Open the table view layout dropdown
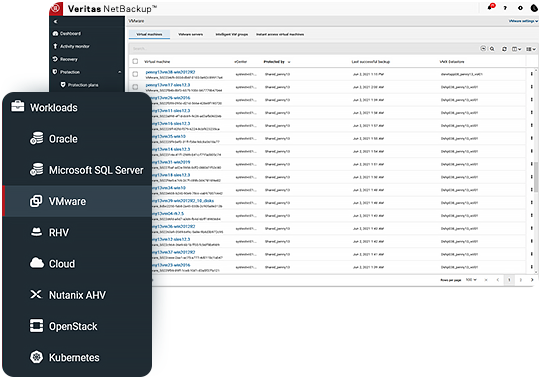This screenshot has width=540, height=378. pos(531,49)
